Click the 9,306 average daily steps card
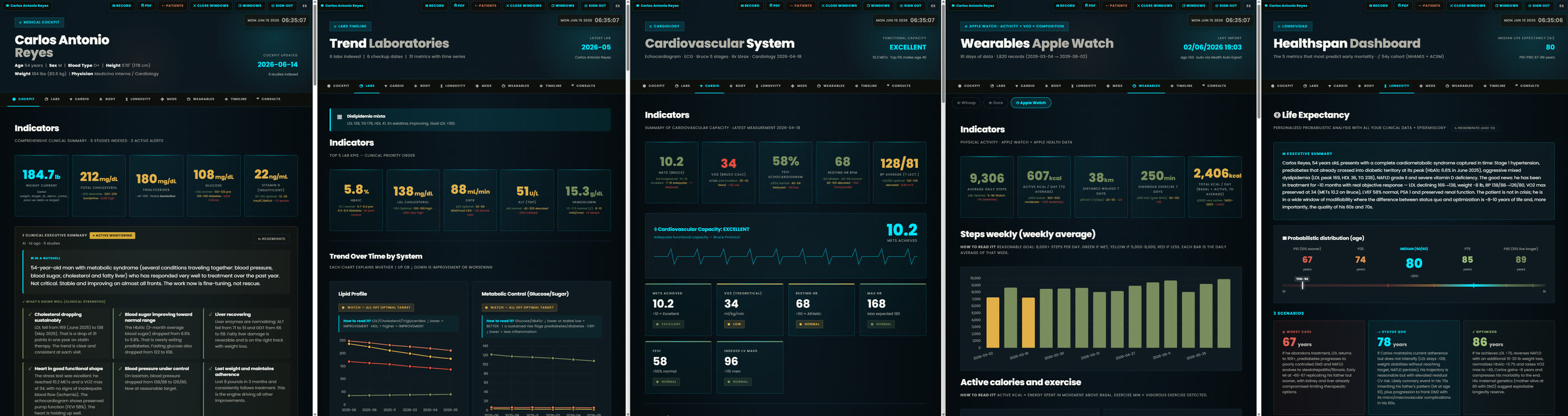 [987, 188]
